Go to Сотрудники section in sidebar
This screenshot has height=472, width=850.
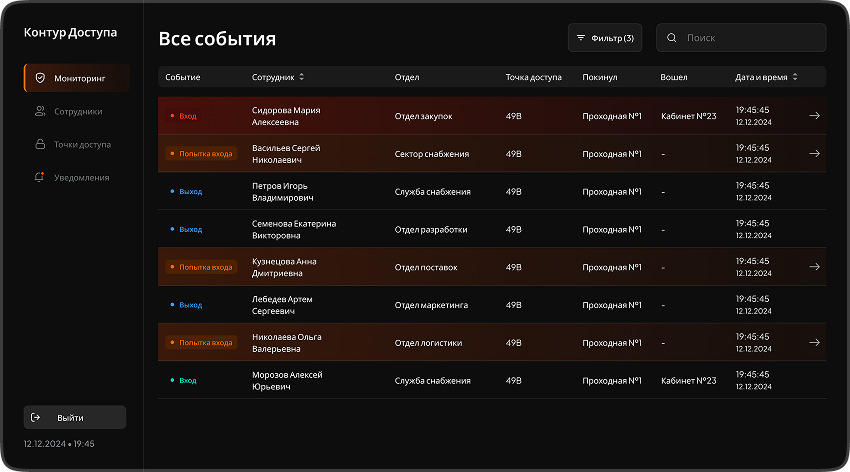(x=77, y=111)
